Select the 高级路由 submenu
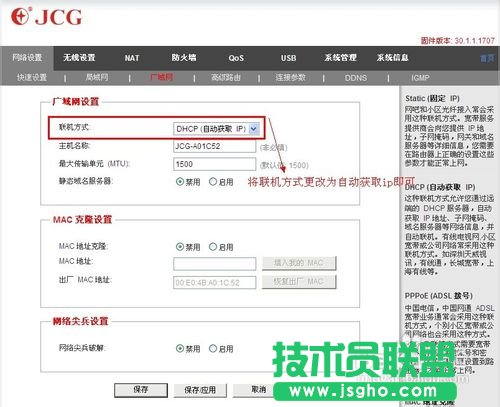Screen dimensions: 500x407 (226, 78)
